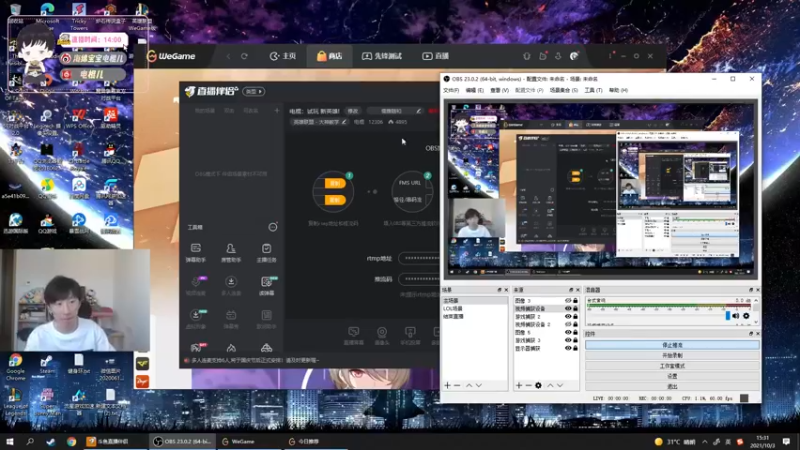Screen dimensions: 800x450
Task: Detach the controls dock panel
Action: coord(751,334)
